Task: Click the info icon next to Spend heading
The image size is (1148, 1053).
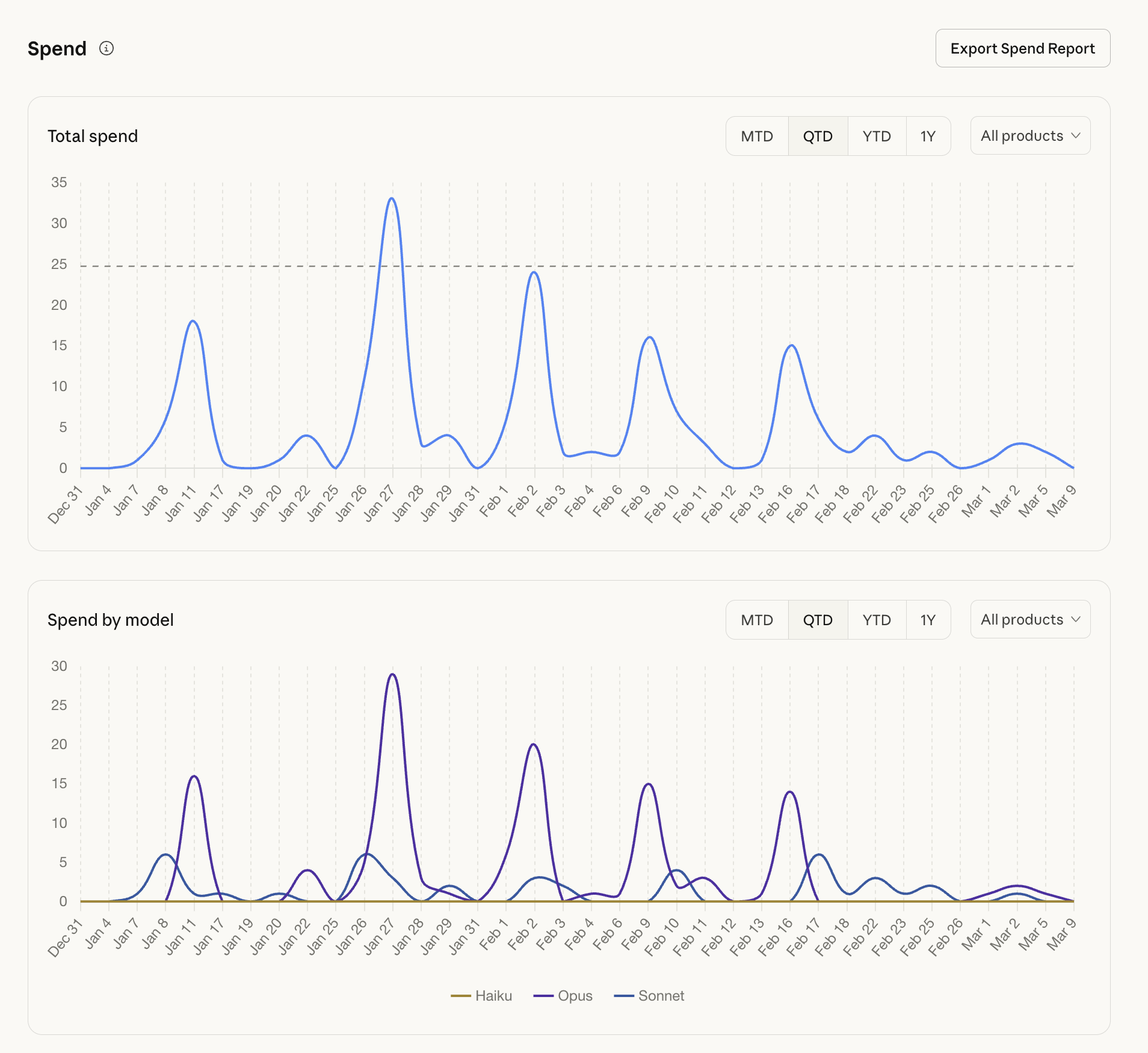Action: click(x=106, y=49)
